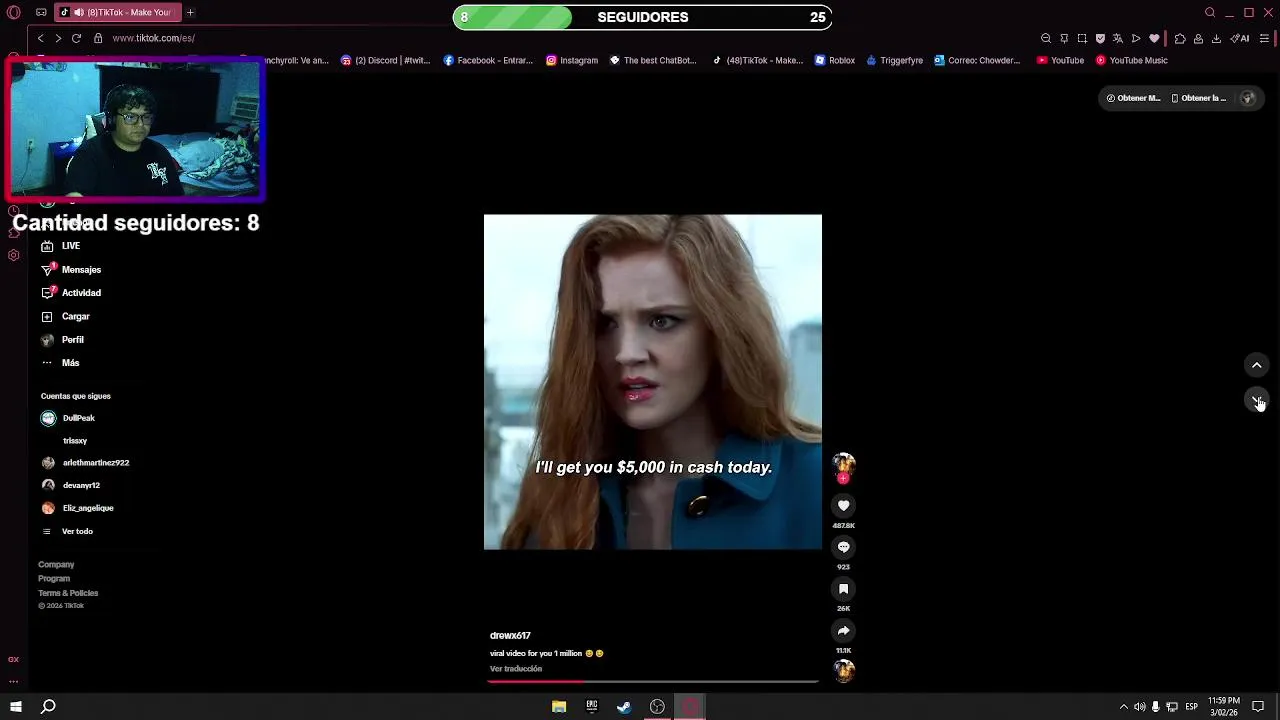1280x720 pixels.
Task: Open Opera easy setup menu lines
Action: pos(1264,38)
